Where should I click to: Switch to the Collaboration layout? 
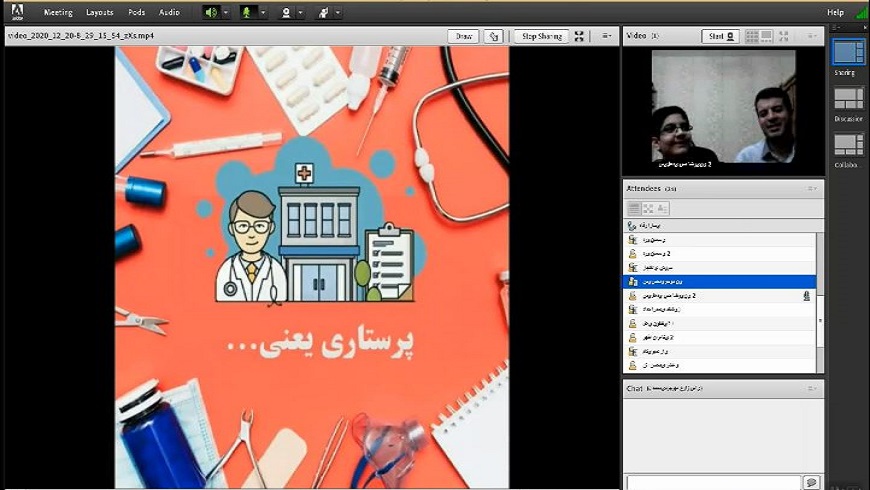(x=848, y=145)
